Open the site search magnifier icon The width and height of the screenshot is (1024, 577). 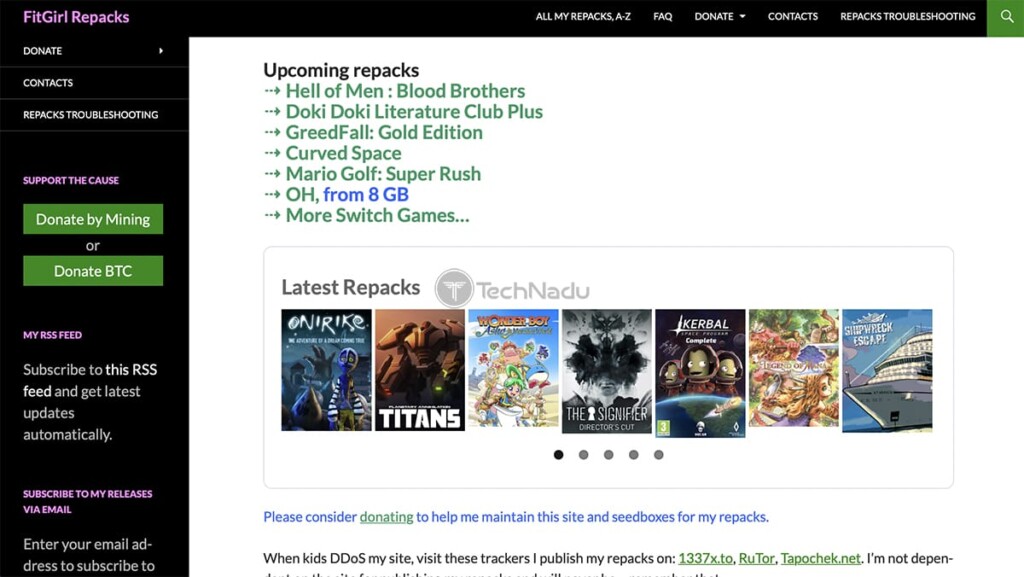click(x=1006, y=17)
